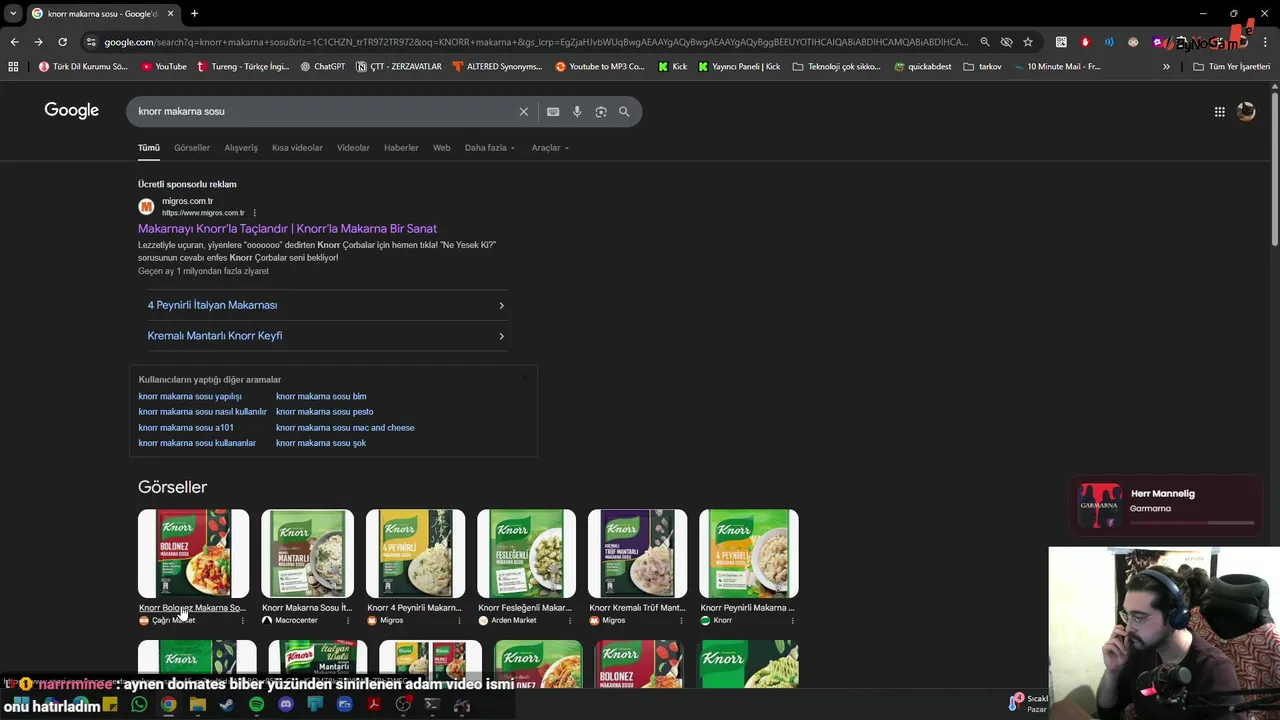This screenshot has height=720, width=1280.
Task: Submit search with the magnifier button
Action: 624,111
